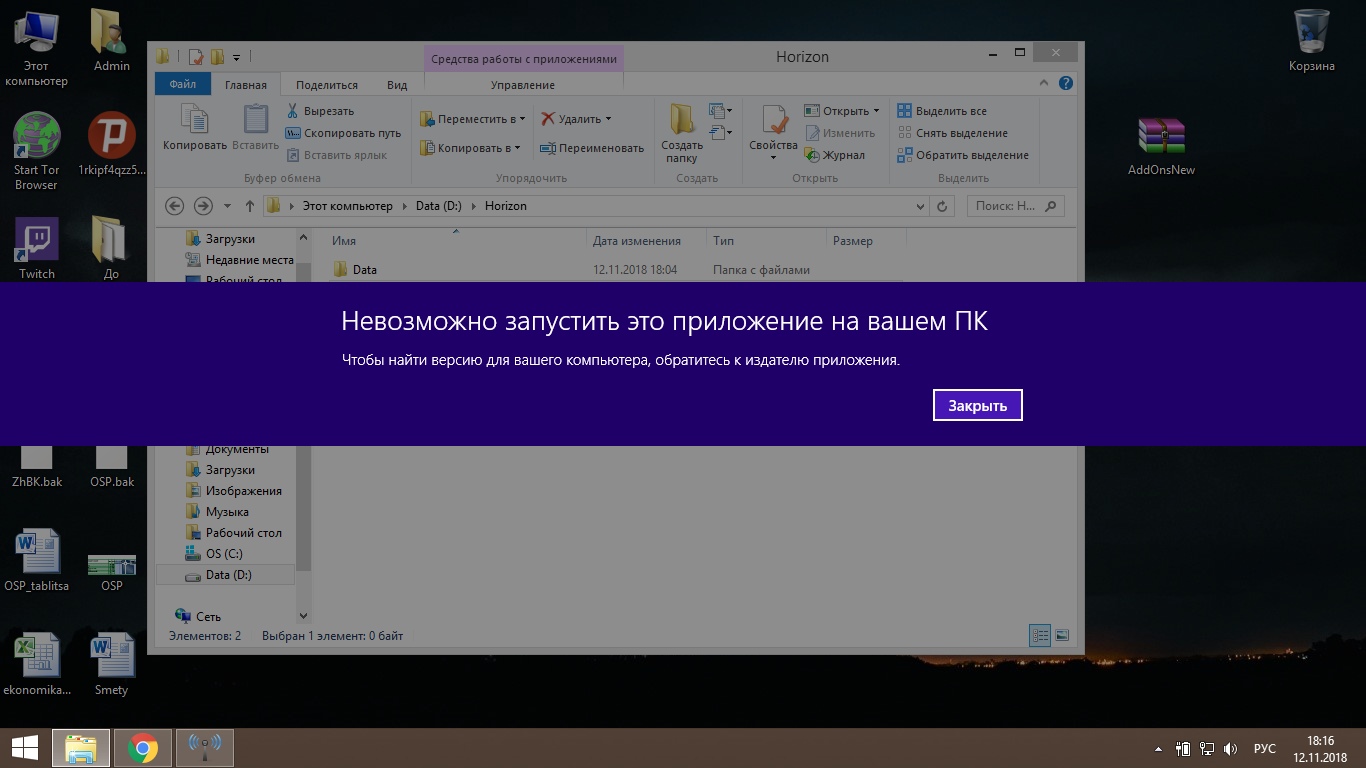Click the Закрыть button in error dialog

click(977, 405)
